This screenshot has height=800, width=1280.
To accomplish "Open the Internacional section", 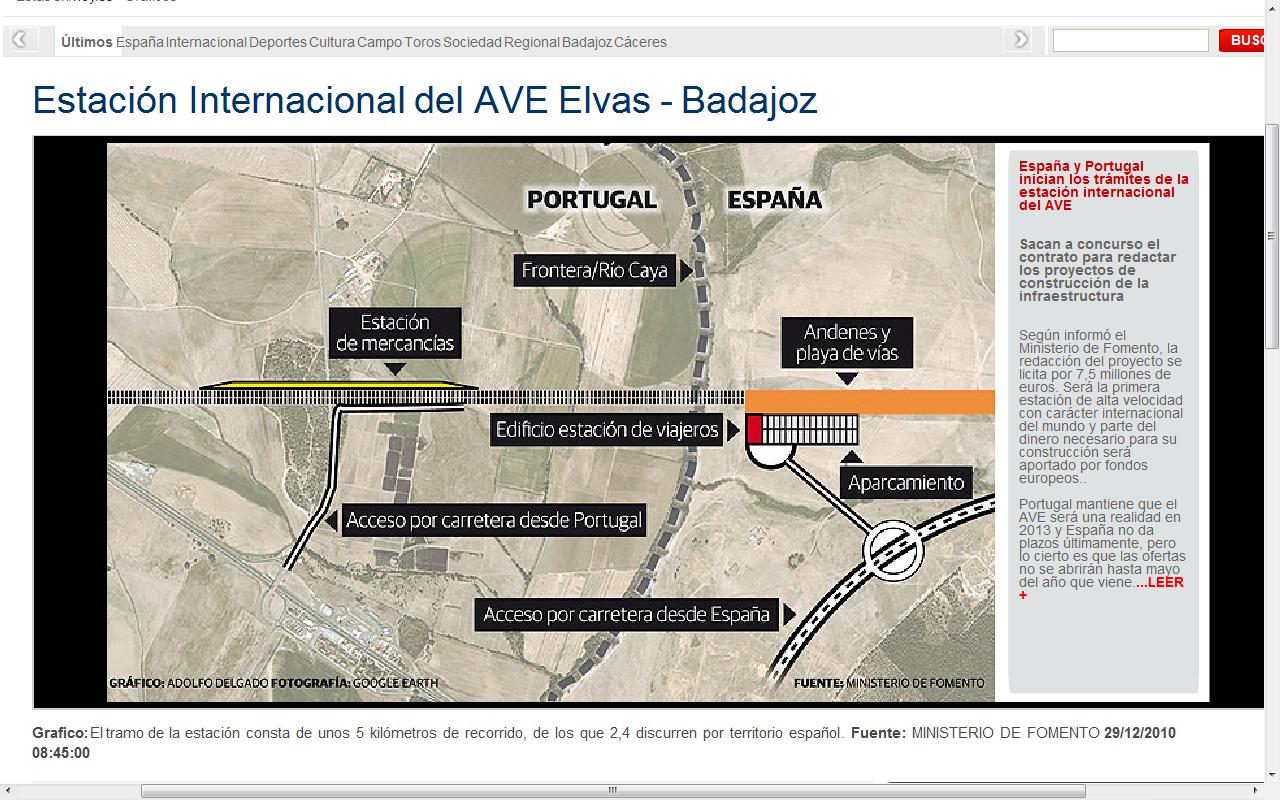I will [208, 42].
